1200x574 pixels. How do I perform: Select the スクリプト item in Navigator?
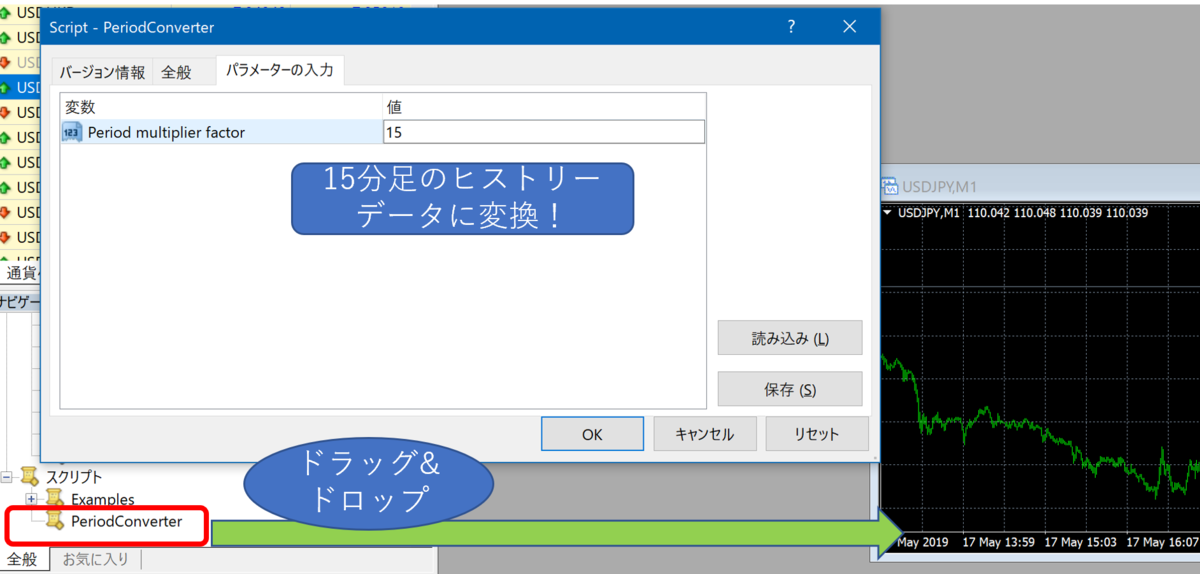74,477
